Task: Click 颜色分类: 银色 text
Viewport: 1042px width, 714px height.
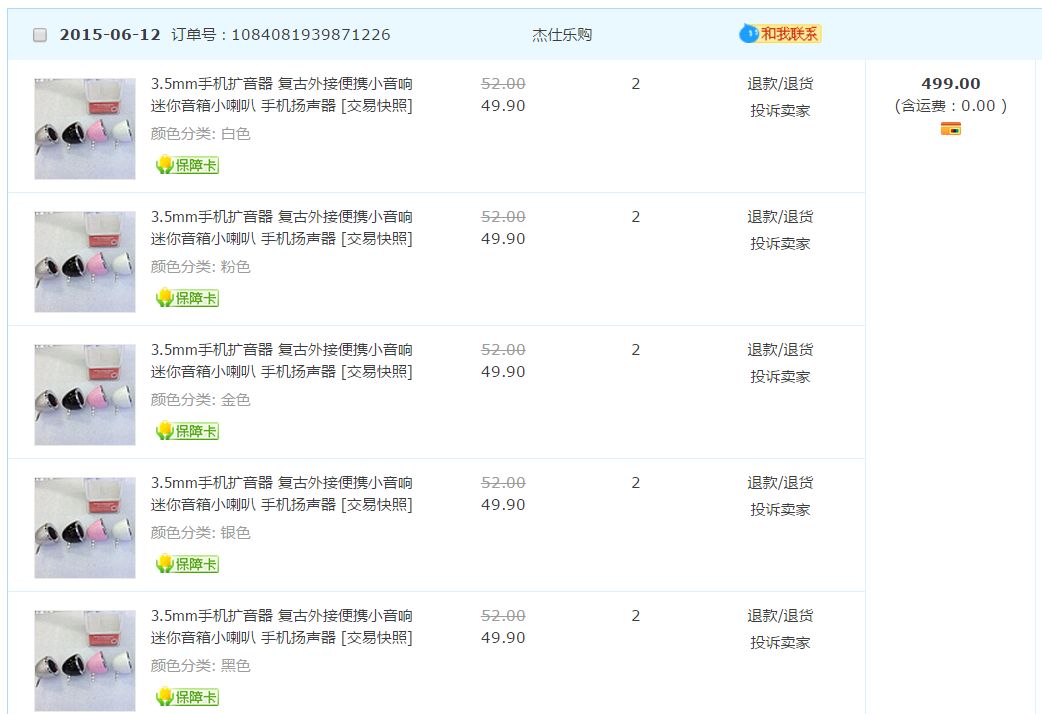Action: [x=201, y=533]
